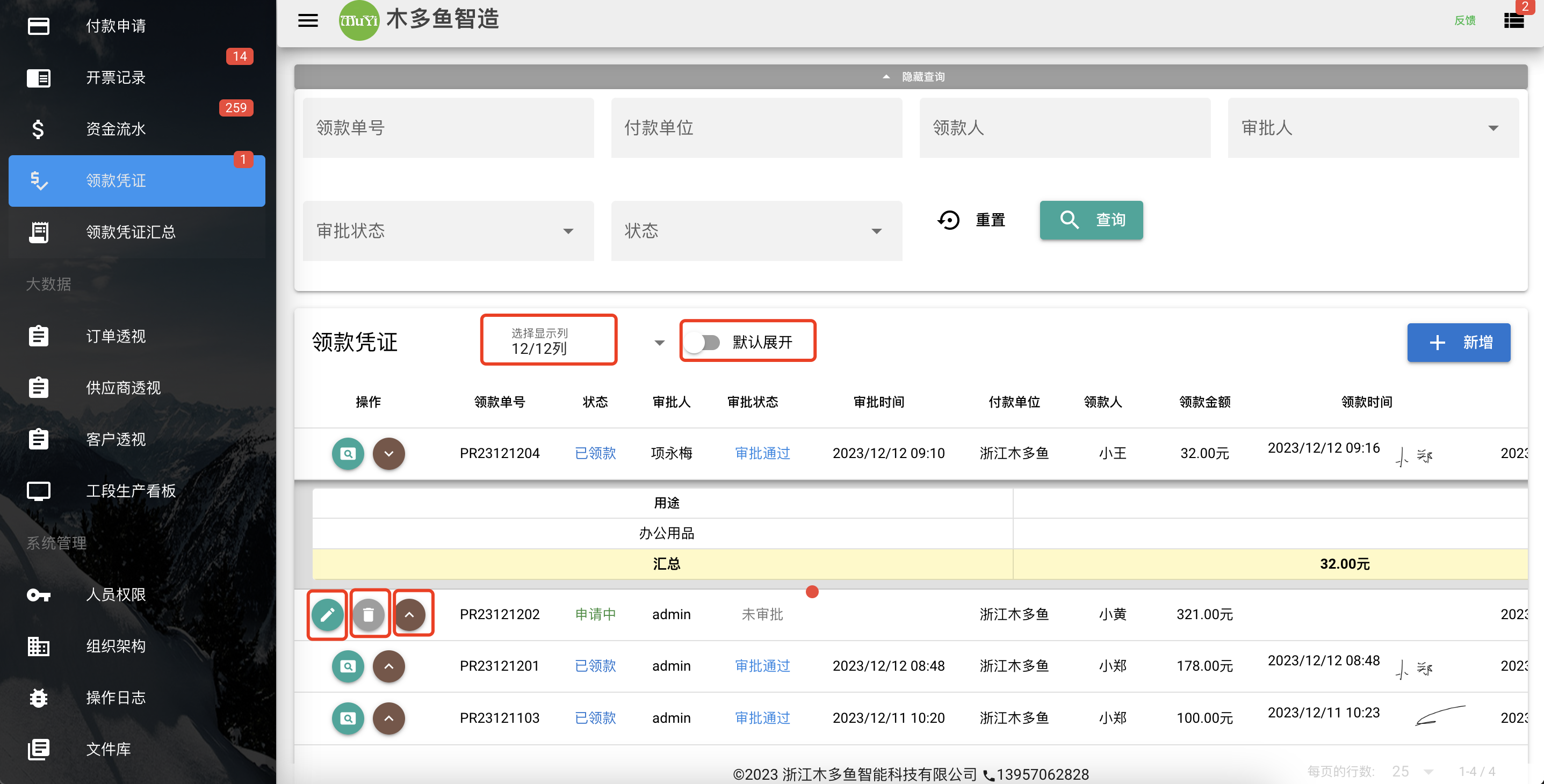Delete voucher PR23121202 with trash icon
The image size is (1544, 784).
(368, 614)
